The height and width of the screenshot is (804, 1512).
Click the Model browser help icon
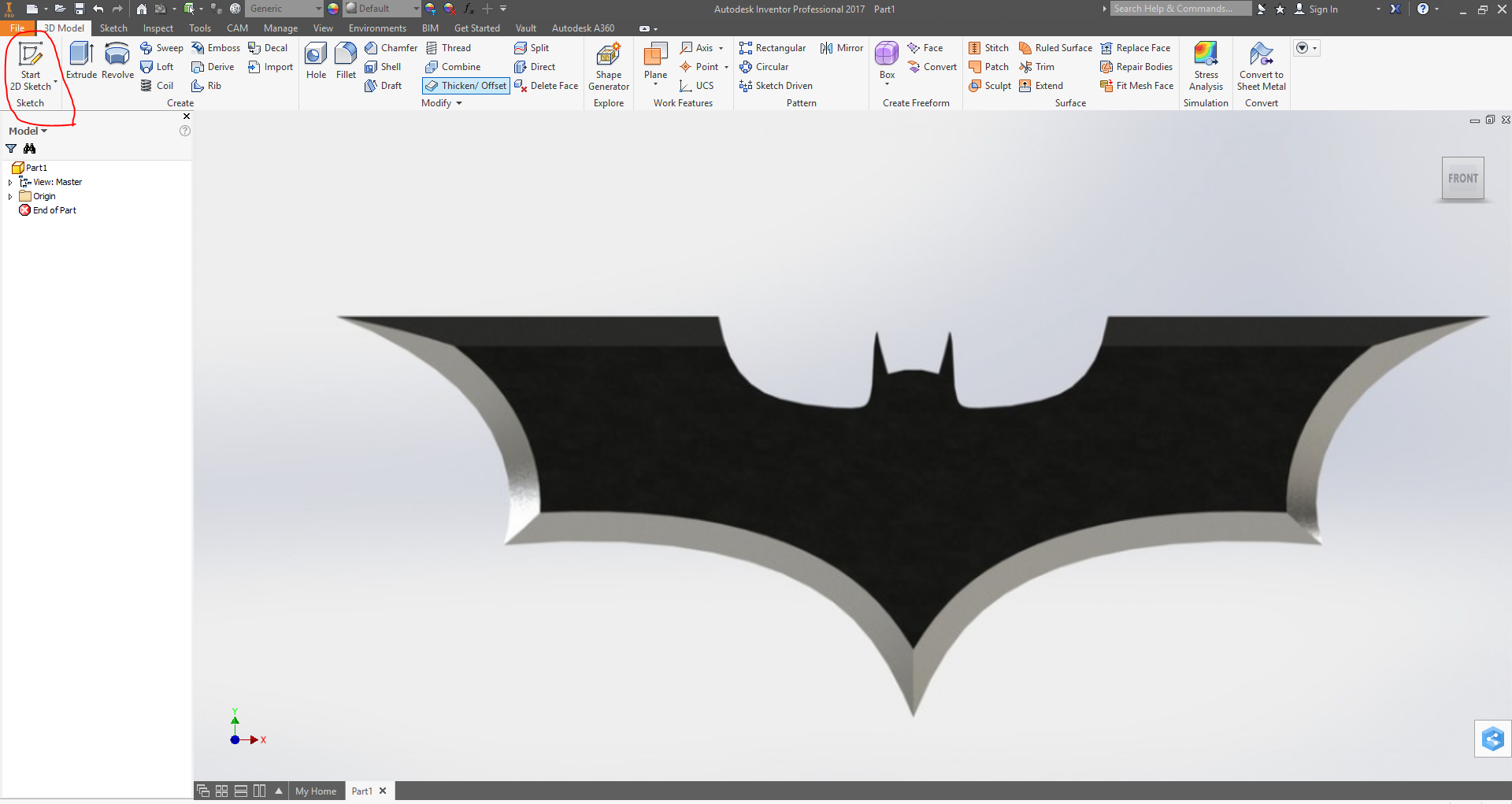coord(185,132)
